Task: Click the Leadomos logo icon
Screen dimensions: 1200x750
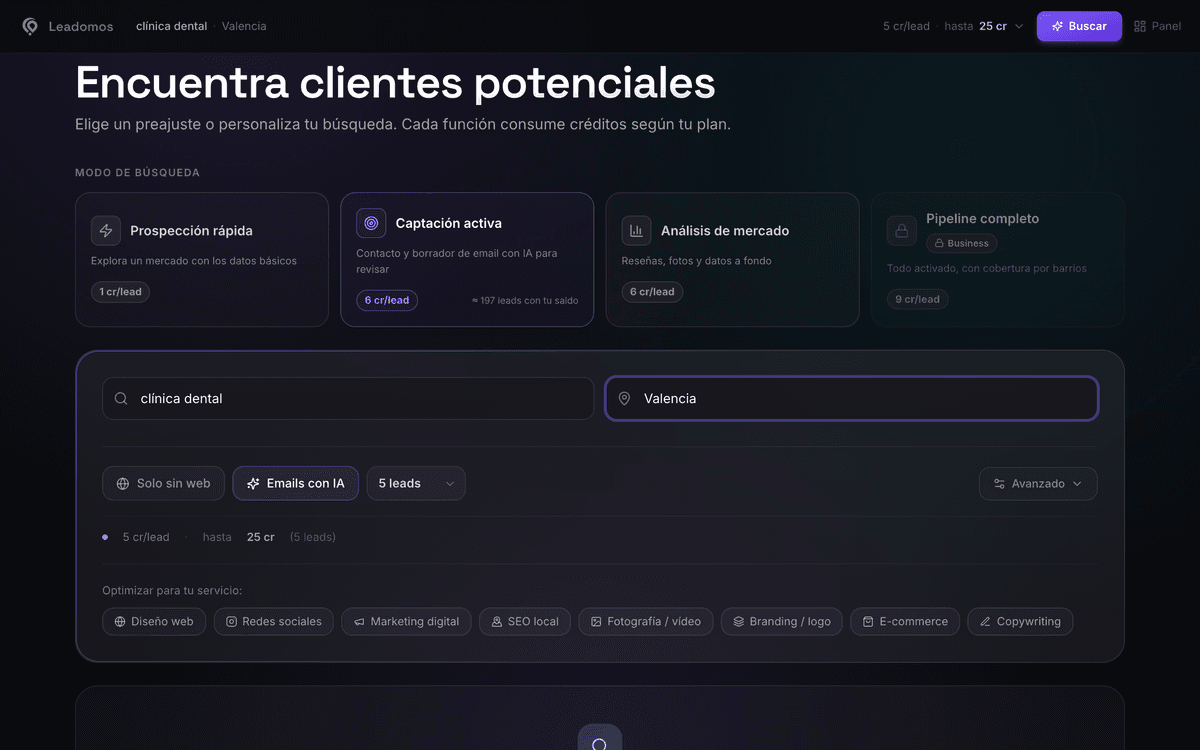Action: [30, 26]
